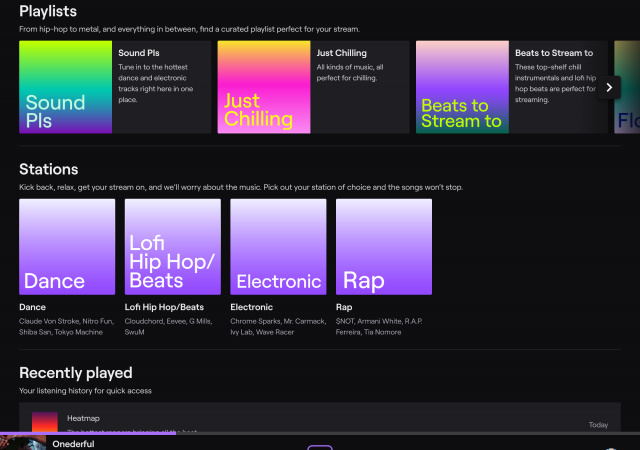This screenshot has height=450, width=640.
Task: Click the Heatmap thumbnail in Recently played
Action: 45,422
